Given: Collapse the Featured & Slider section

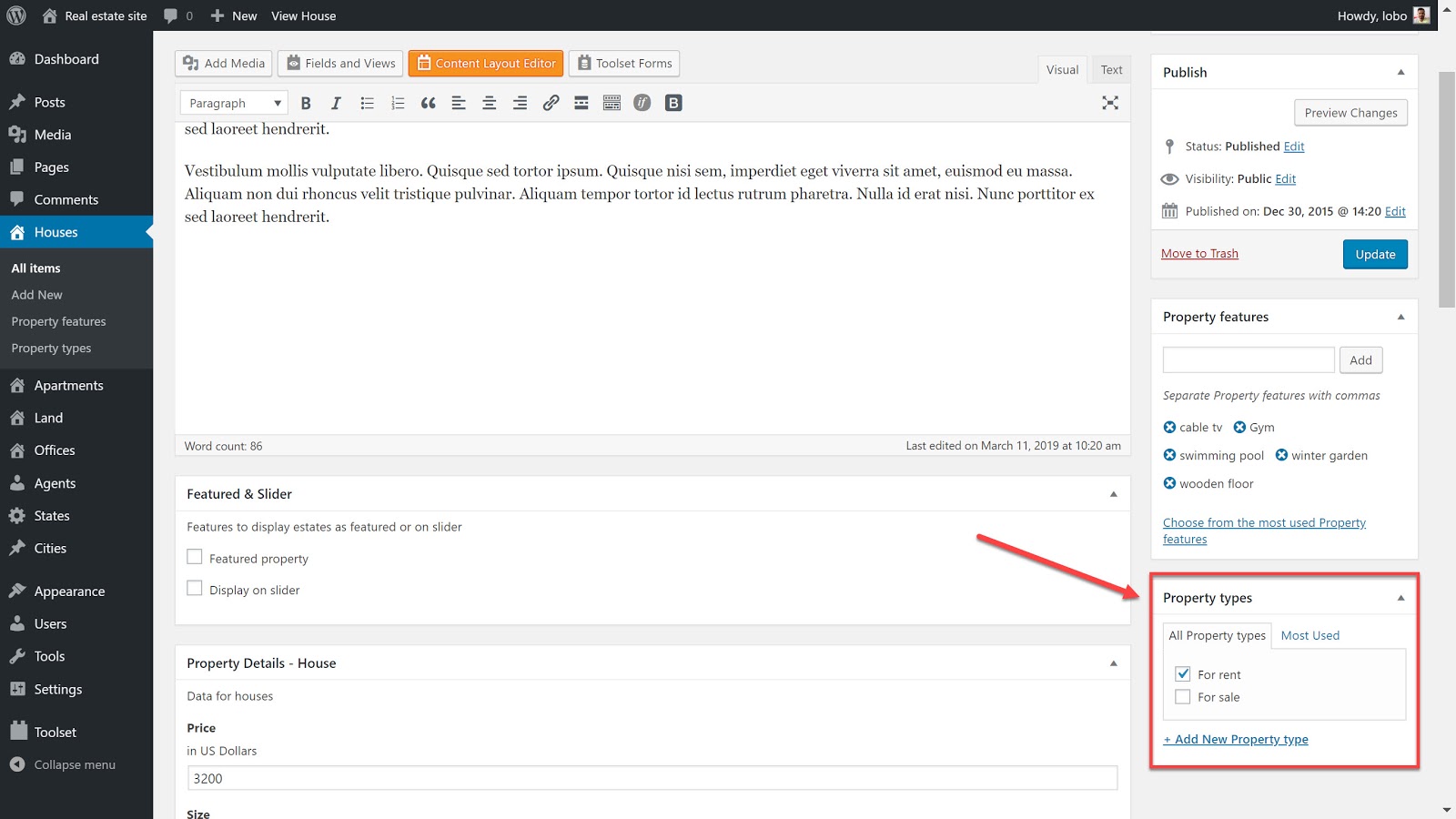Looking at the screenshot, I should [x=1113, y=494].
